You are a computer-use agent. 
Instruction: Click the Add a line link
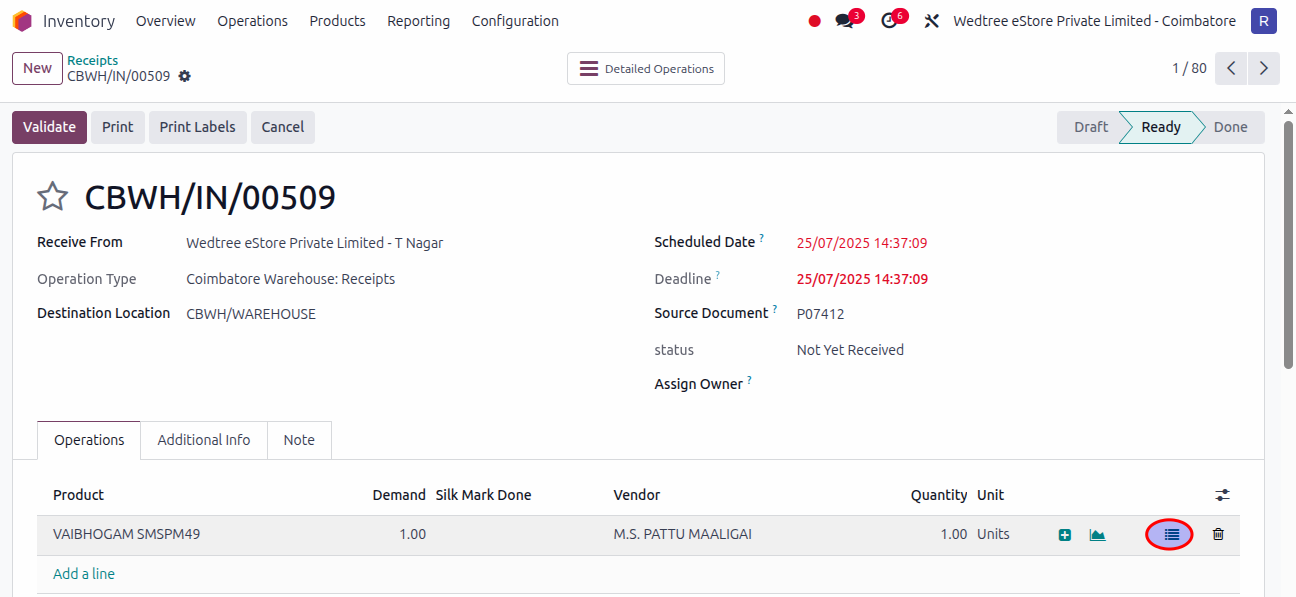tap(84, 574)
